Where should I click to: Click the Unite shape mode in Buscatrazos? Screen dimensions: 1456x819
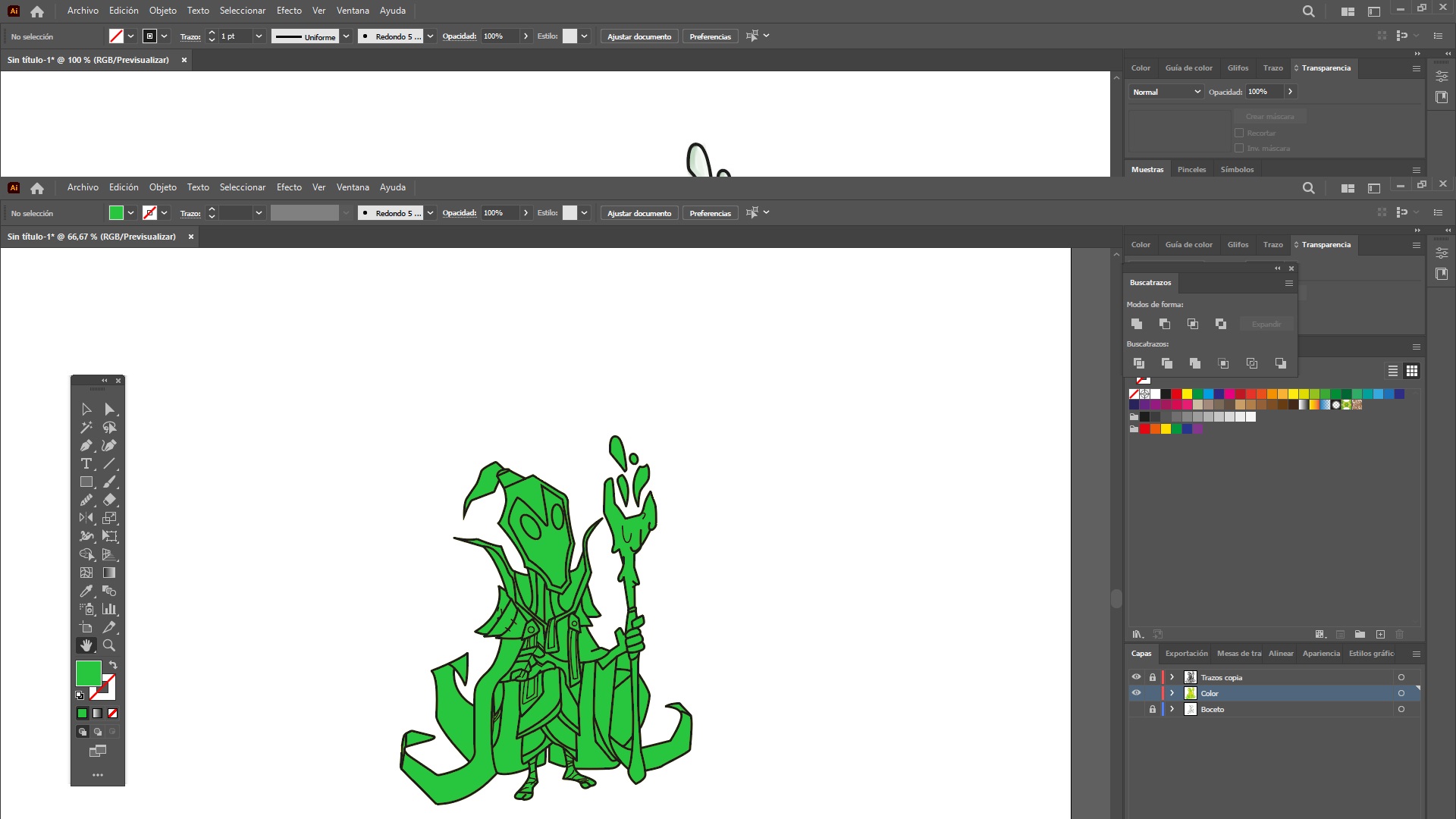pyautogui.click(x=1137, y=325)
